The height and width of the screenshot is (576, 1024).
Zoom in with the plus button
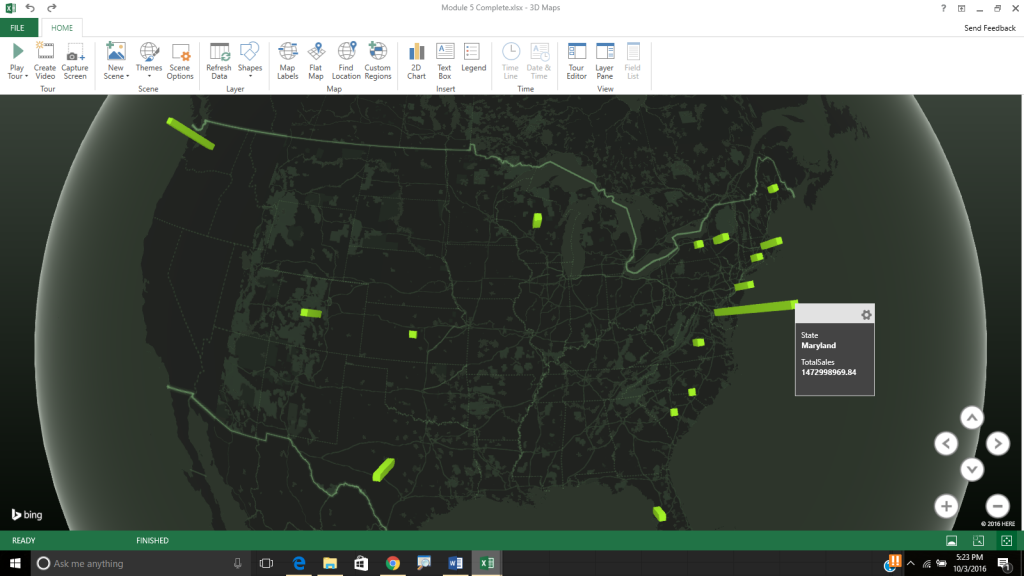(x=946, y=506)
